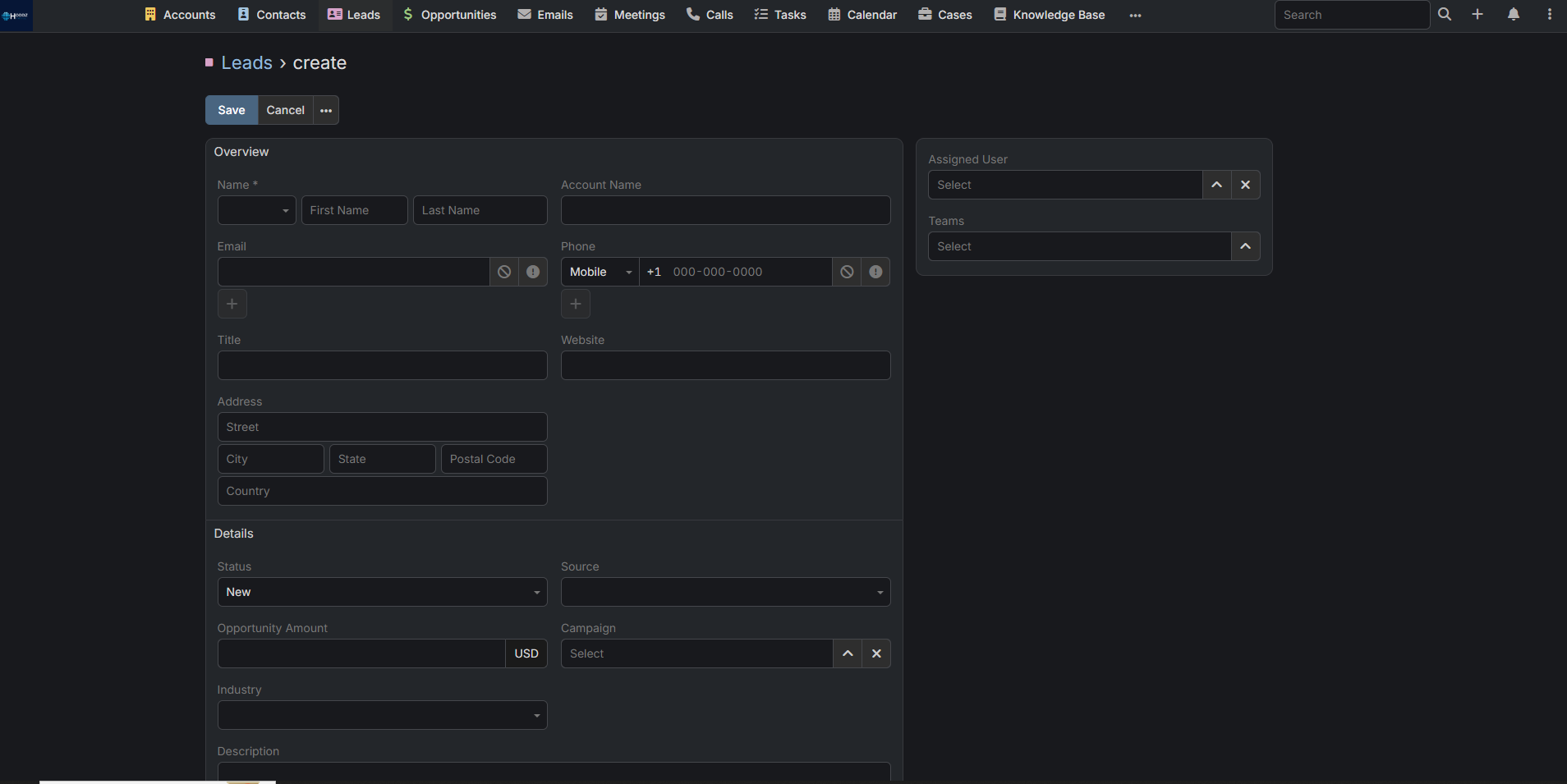Click the Leads pink breadcrumb icon
This screenshot has width=1567, height=784.
(209, 62)
